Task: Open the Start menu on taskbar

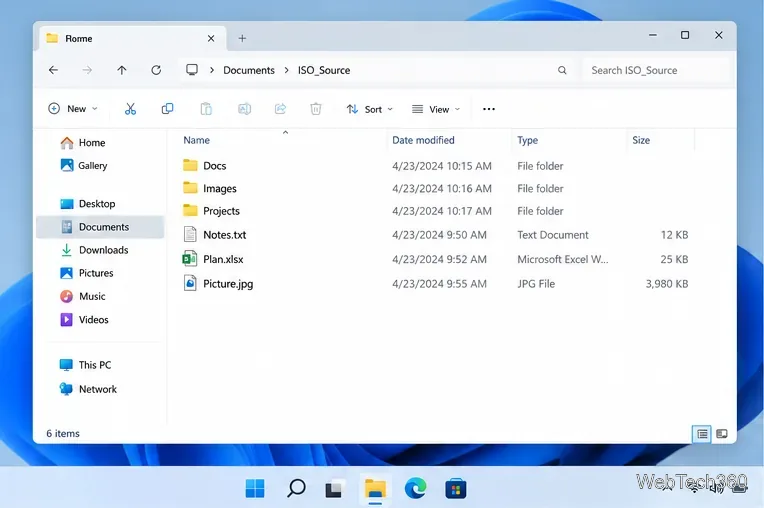Action: (255, 488)
